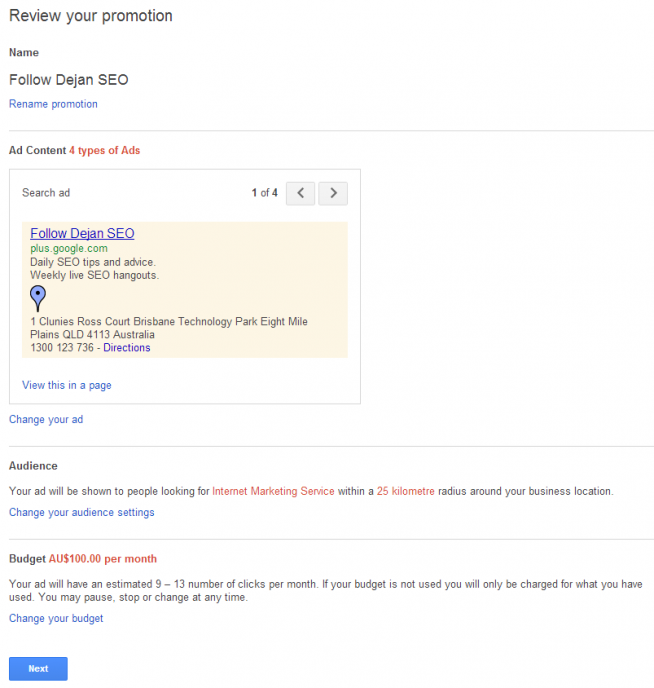This screenshot has width=654, height=688.
Task: Click the blue map pin icon
Action: (38, 298)
